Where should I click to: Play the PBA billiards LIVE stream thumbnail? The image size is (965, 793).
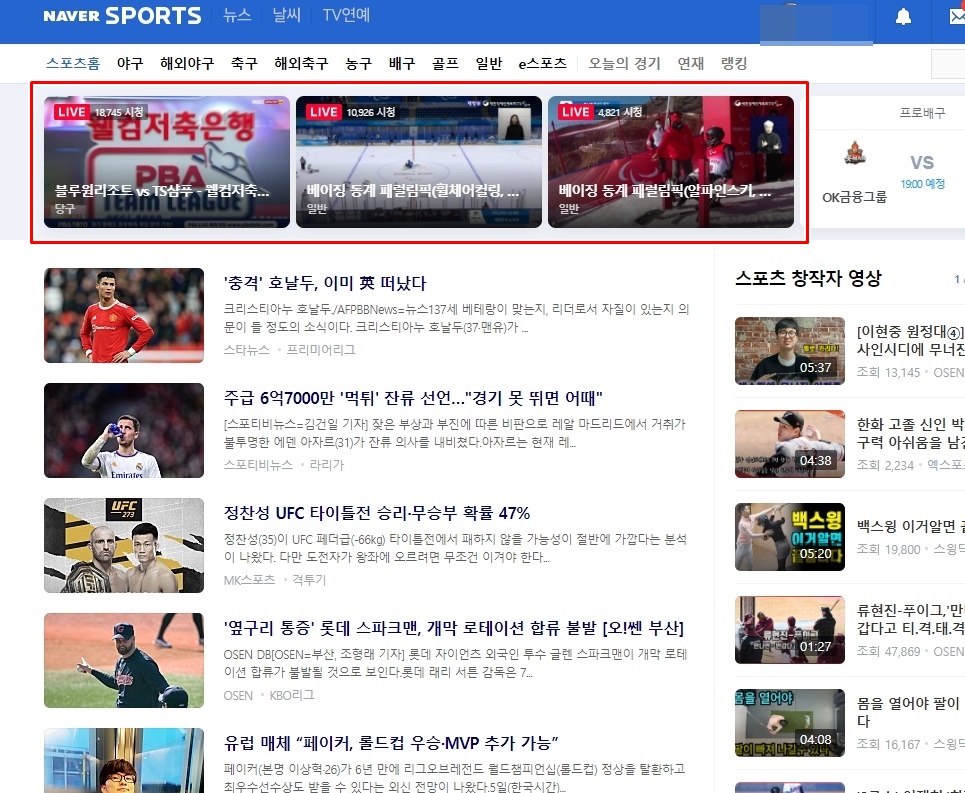[165, 161]
